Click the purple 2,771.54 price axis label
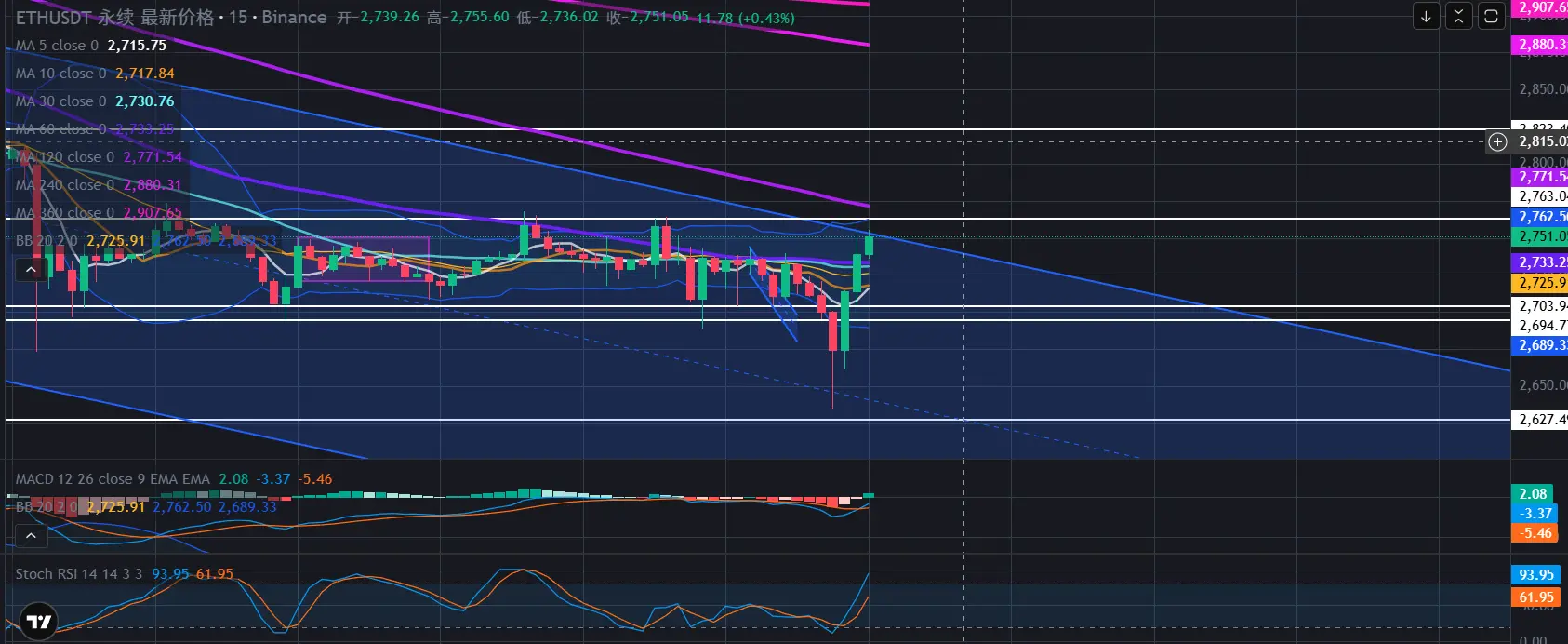Viewport: 1568px width, 644px height. click(1540, 177)
